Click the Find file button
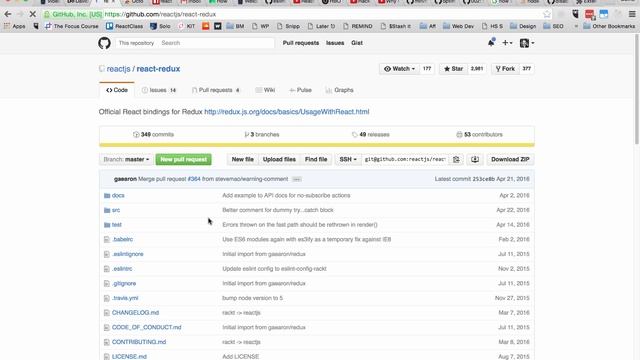Viewport: 640px width, 360px height. [x=316, y=159]
